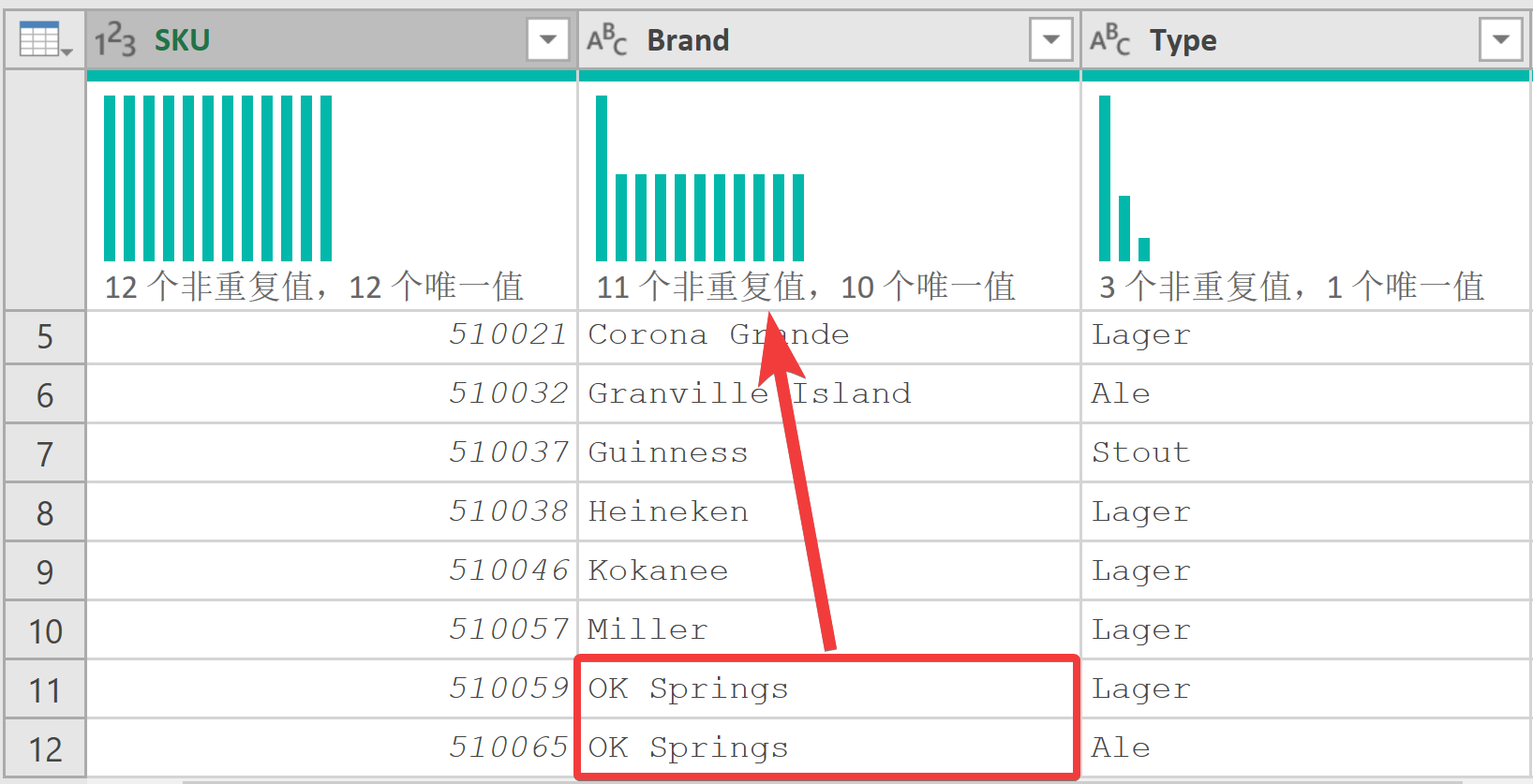
Task: Click the Corona Grande brand cell
Action: click(829, 335)
